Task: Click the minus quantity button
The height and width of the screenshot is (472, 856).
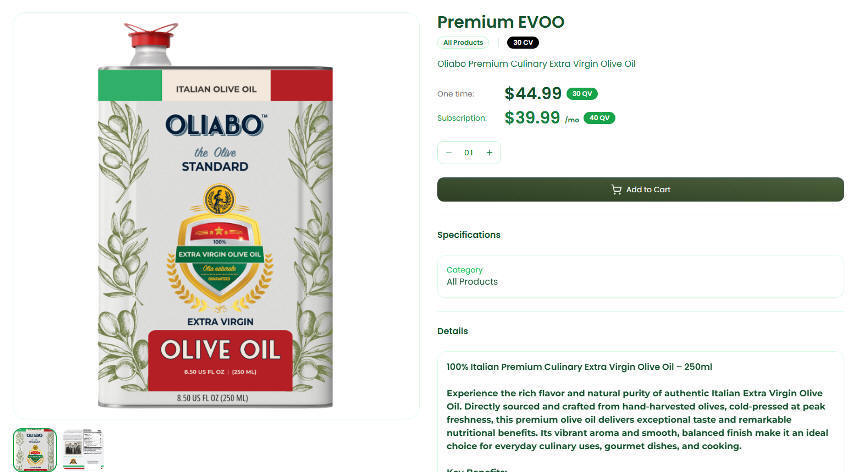Action: coord(449,153)
